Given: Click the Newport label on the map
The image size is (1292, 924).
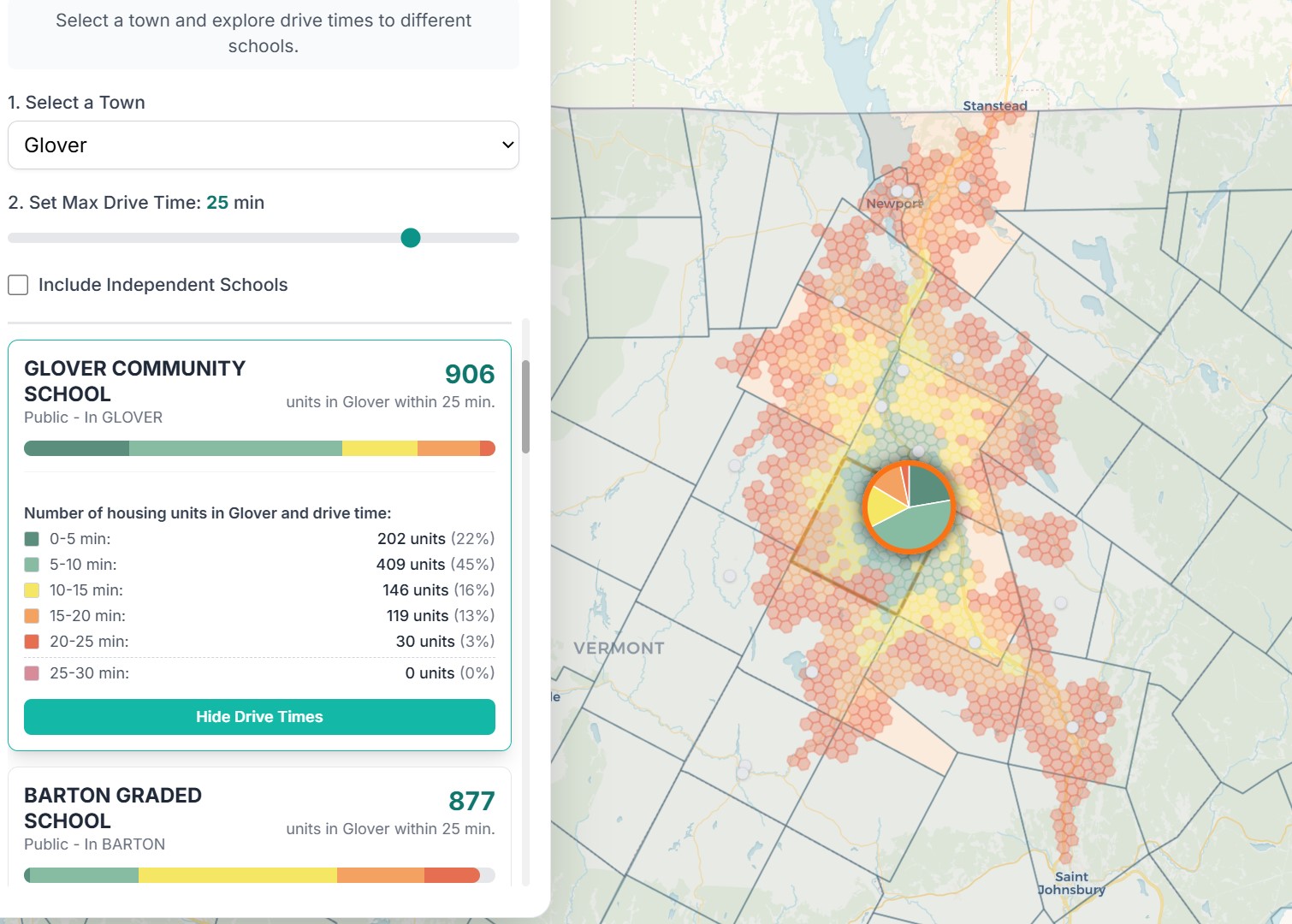Looking at the screenshot, I should (x=893, y=204).
